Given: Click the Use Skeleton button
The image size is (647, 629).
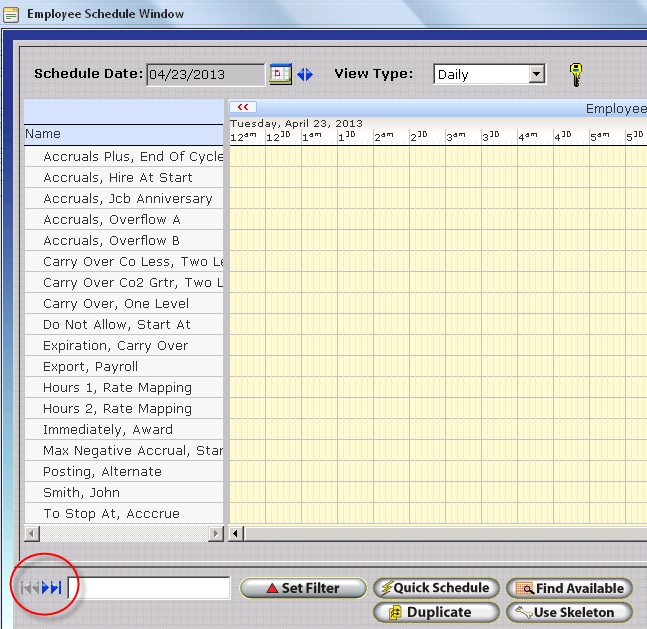Looking at the screenshot, I should [570, 612].
